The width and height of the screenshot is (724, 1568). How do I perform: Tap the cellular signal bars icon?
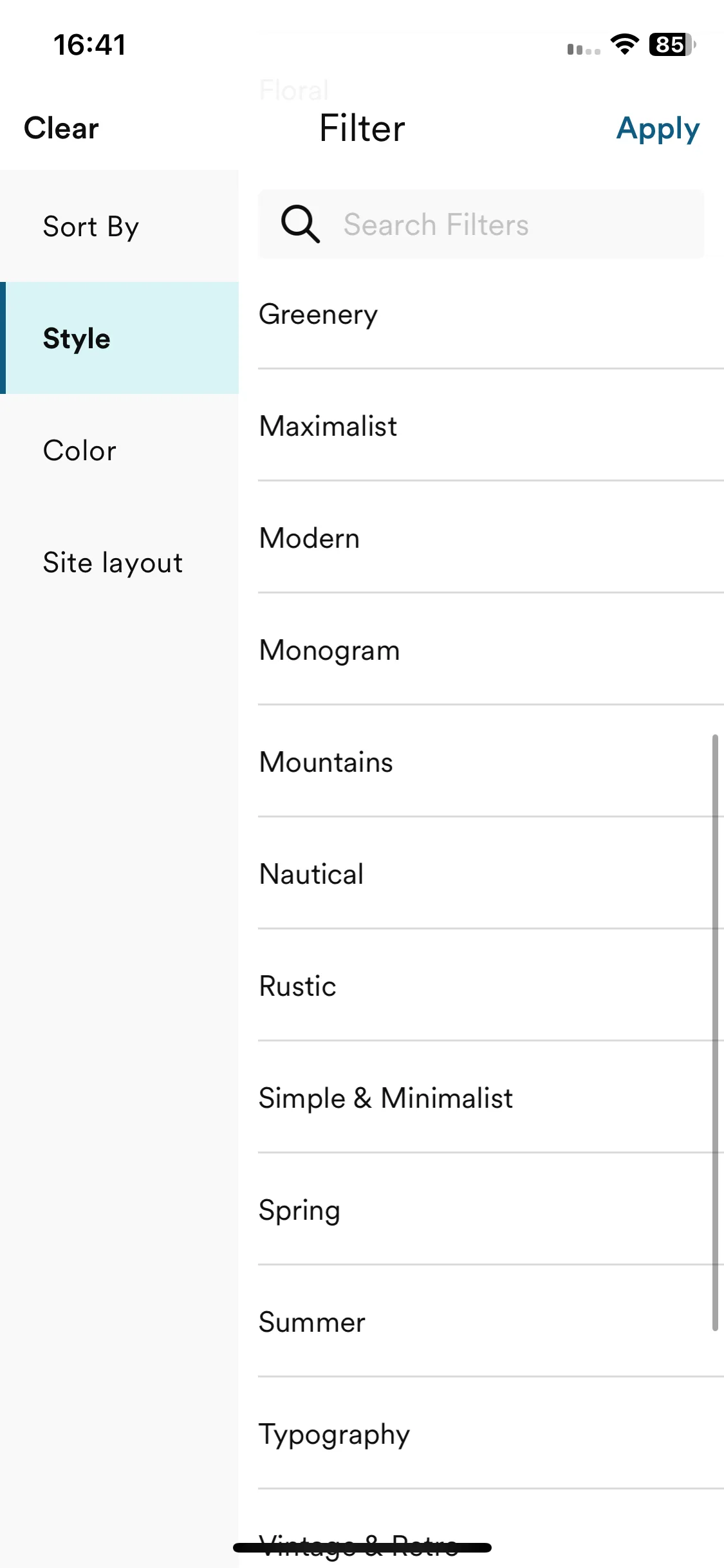[x=583, y=49]
